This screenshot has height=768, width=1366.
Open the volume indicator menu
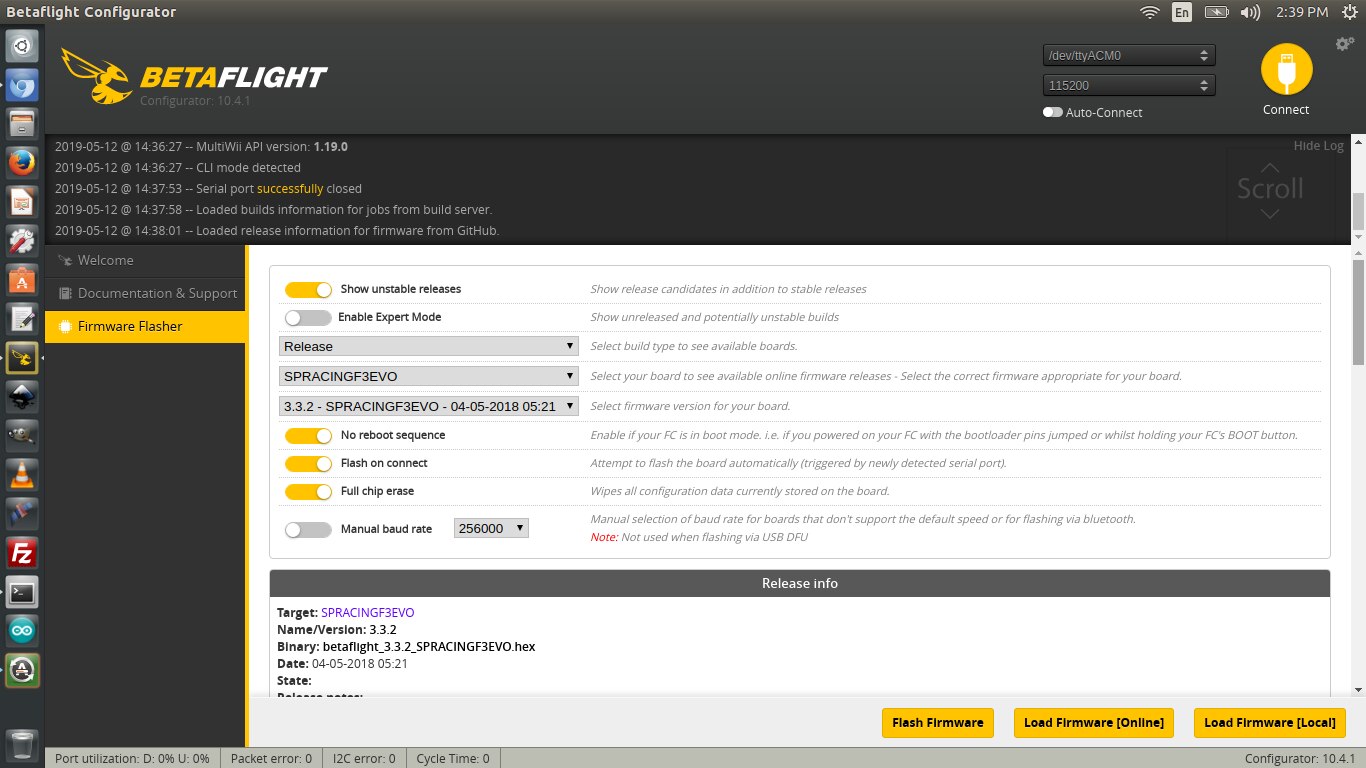click(x=1250, y=12)
